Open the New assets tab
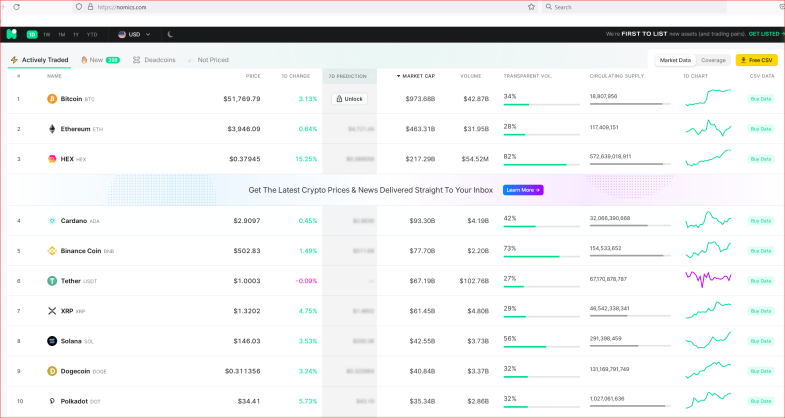Image resolution: width=785 pixels, height=418 pixels. point(100,60)
